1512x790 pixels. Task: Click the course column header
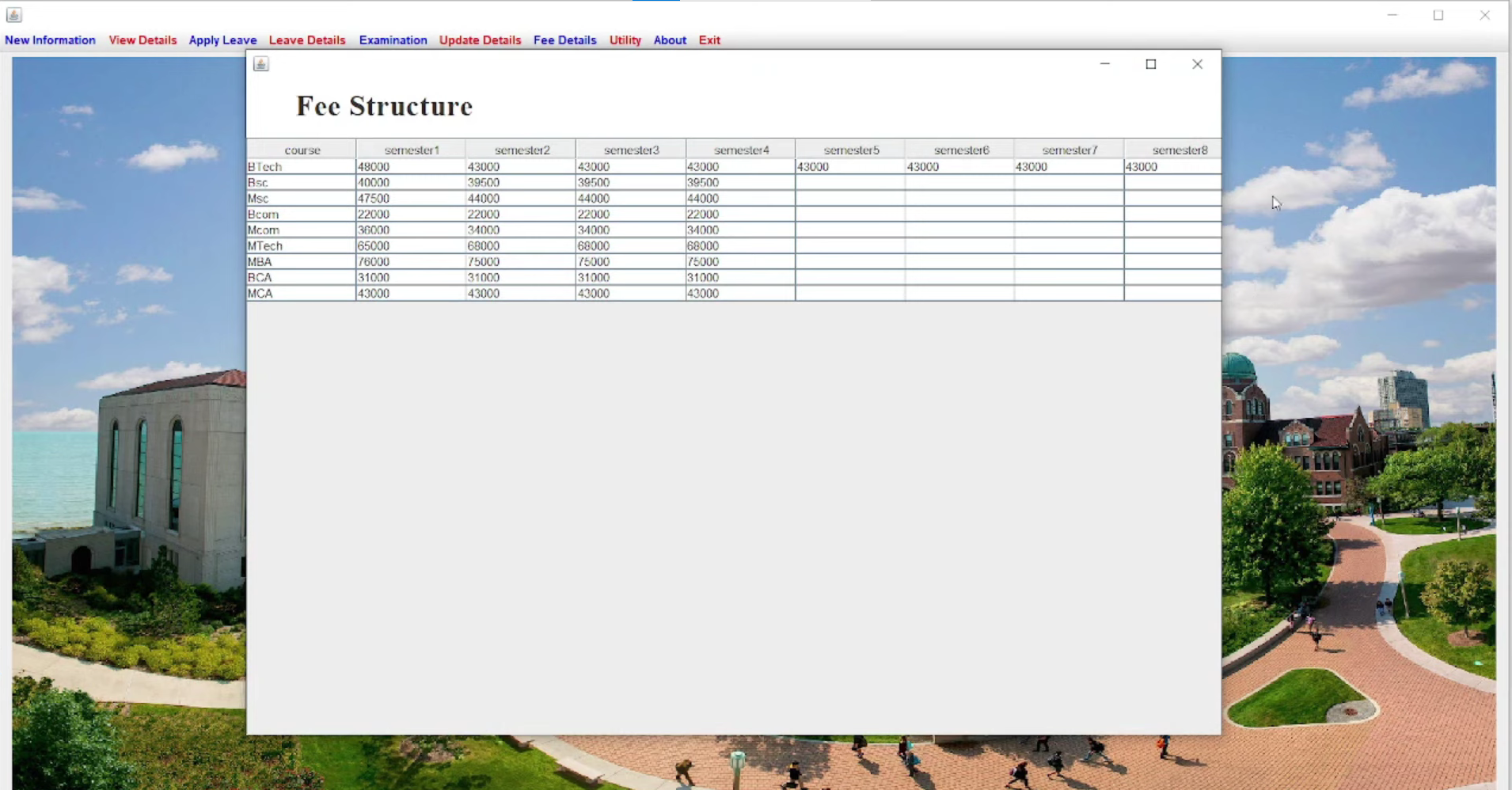click(x=302, y=149)
